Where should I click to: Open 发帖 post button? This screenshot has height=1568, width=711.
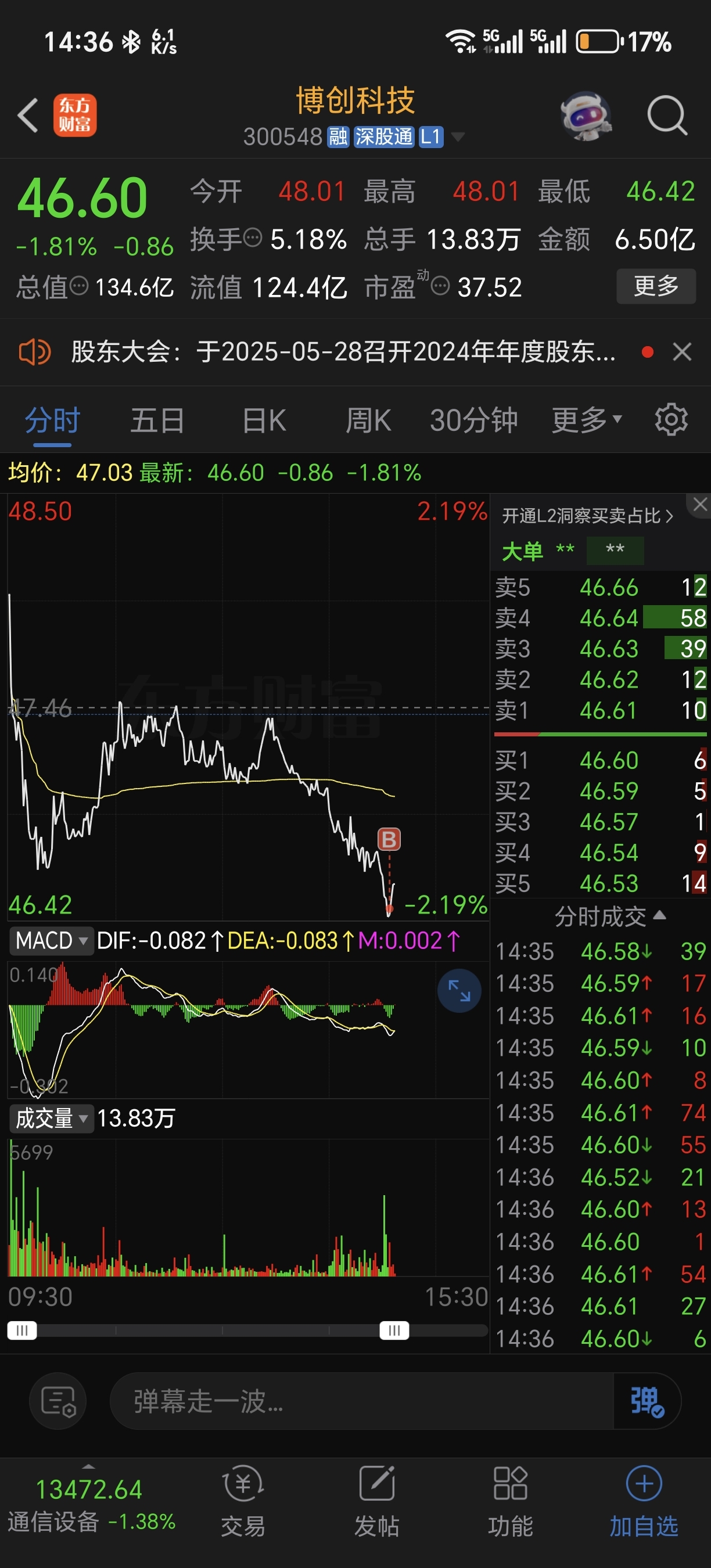tap(377, 1501)
